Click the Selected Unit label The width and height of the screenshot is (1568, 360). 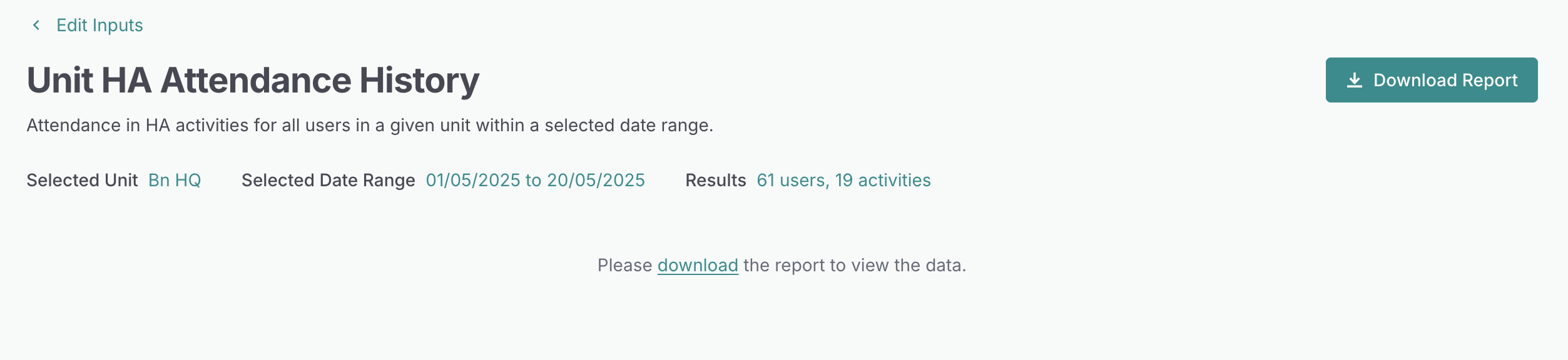tap(82, 180)
